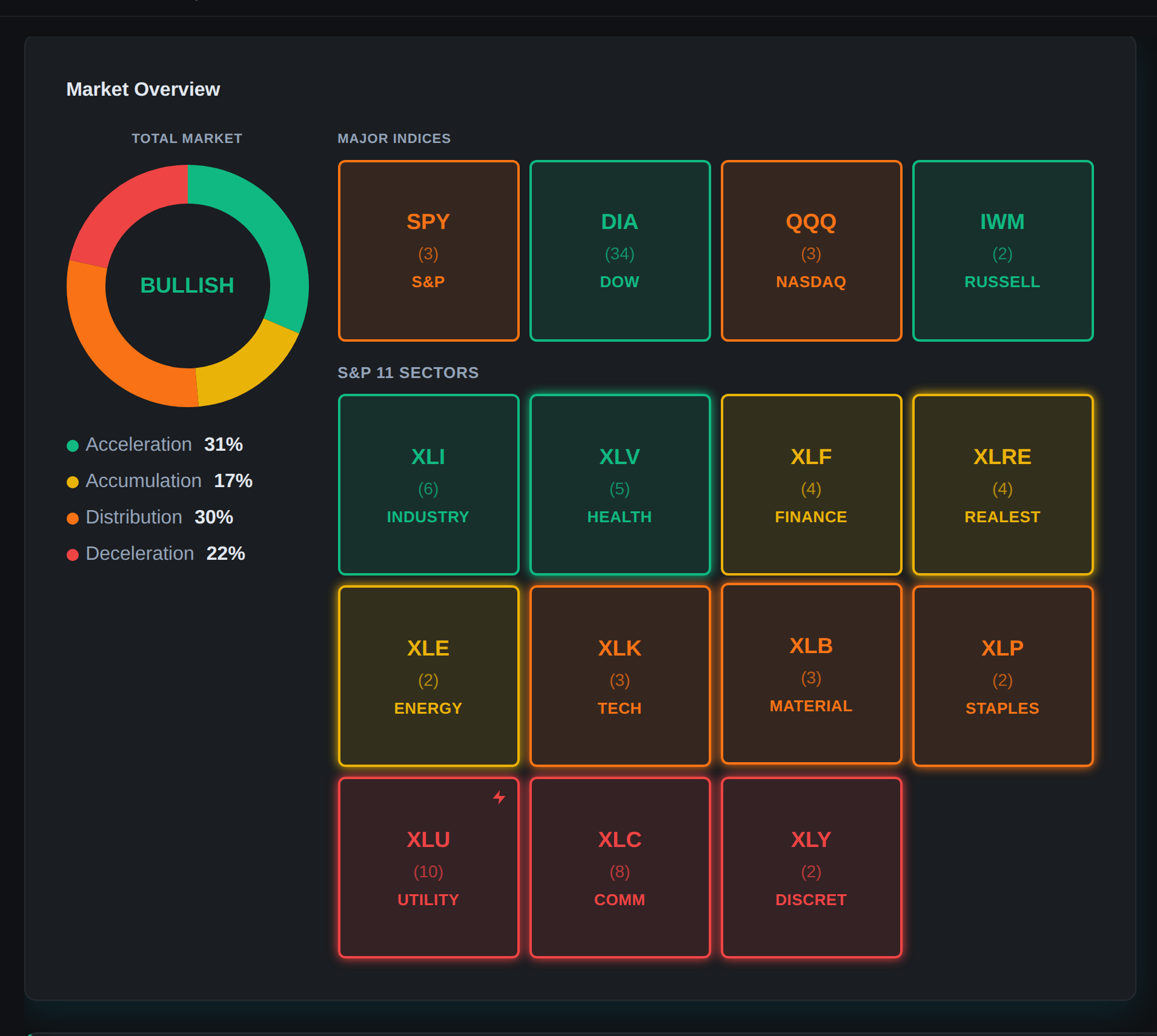
Task: Click the Acceleration 31% legend text
Action: coord(164,445)
